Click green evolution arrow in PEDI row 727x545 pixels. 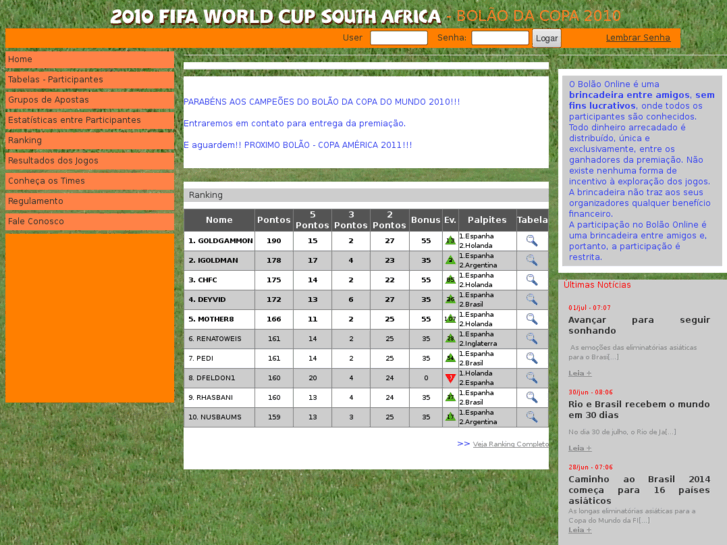(x=450, y=358)
